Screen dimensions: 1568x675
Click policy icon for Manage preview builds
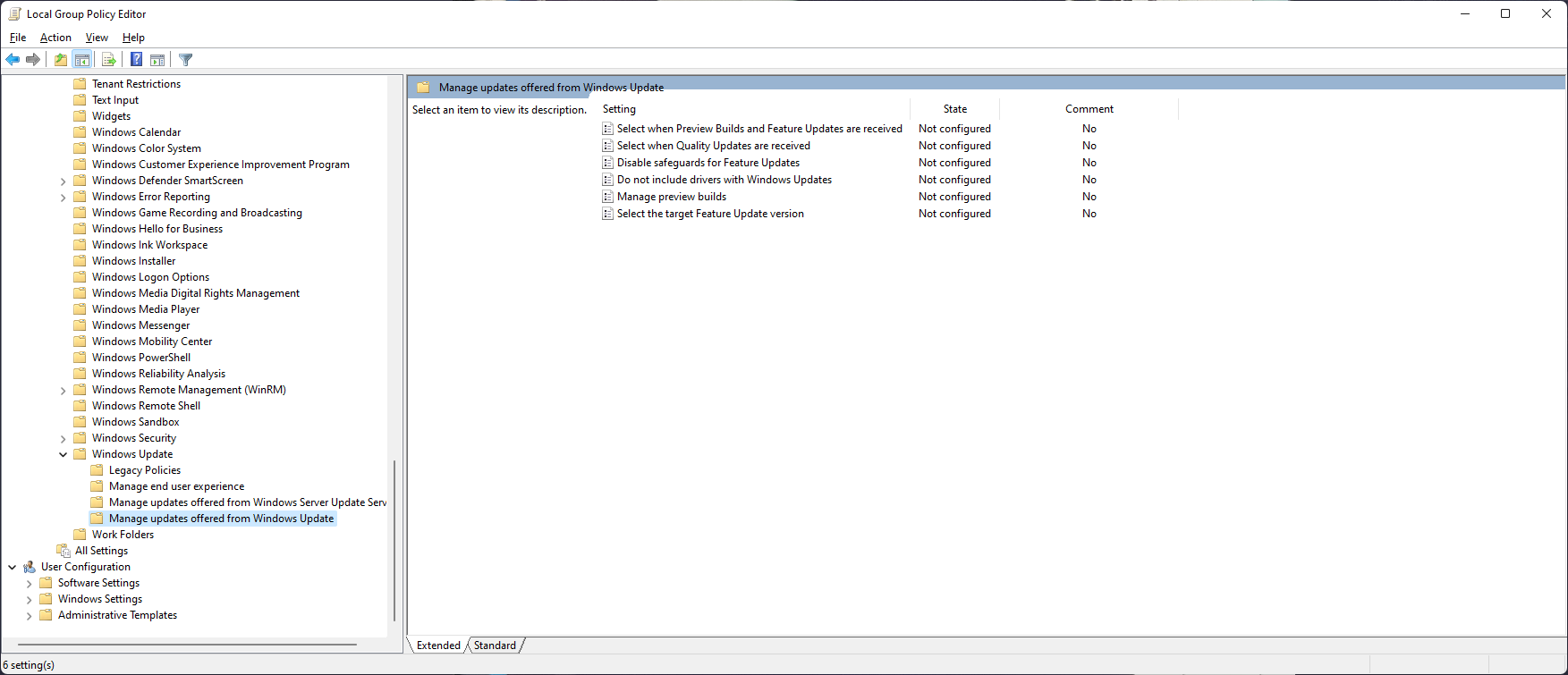click(x=607, y=197)
